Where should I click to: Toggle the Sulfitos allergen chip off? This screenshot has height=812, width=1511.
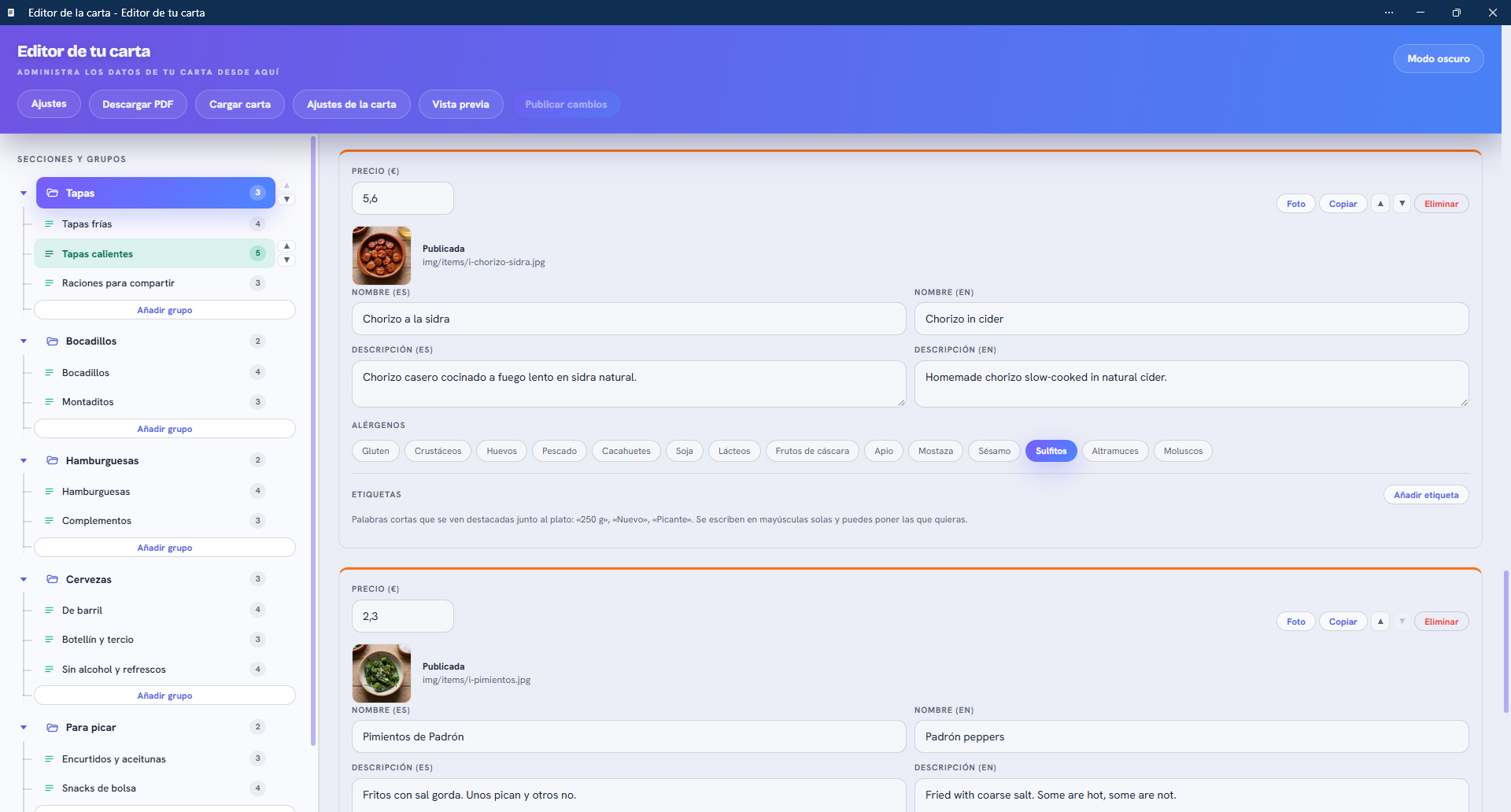(x=1051, y=451)
